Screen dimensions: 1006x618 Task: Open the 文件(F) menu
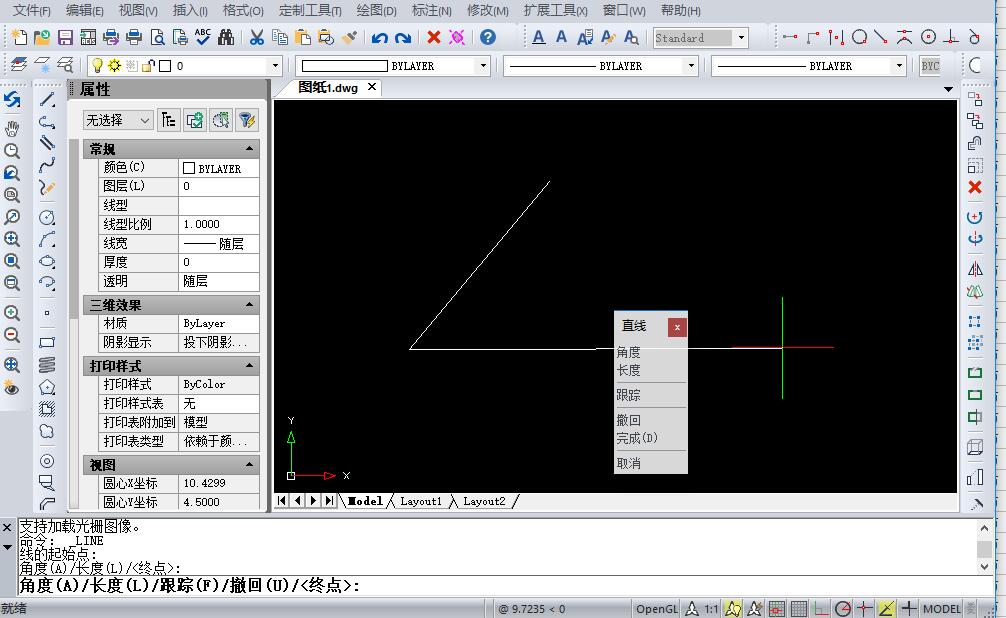pyautogui.click(x=31, y=10)
